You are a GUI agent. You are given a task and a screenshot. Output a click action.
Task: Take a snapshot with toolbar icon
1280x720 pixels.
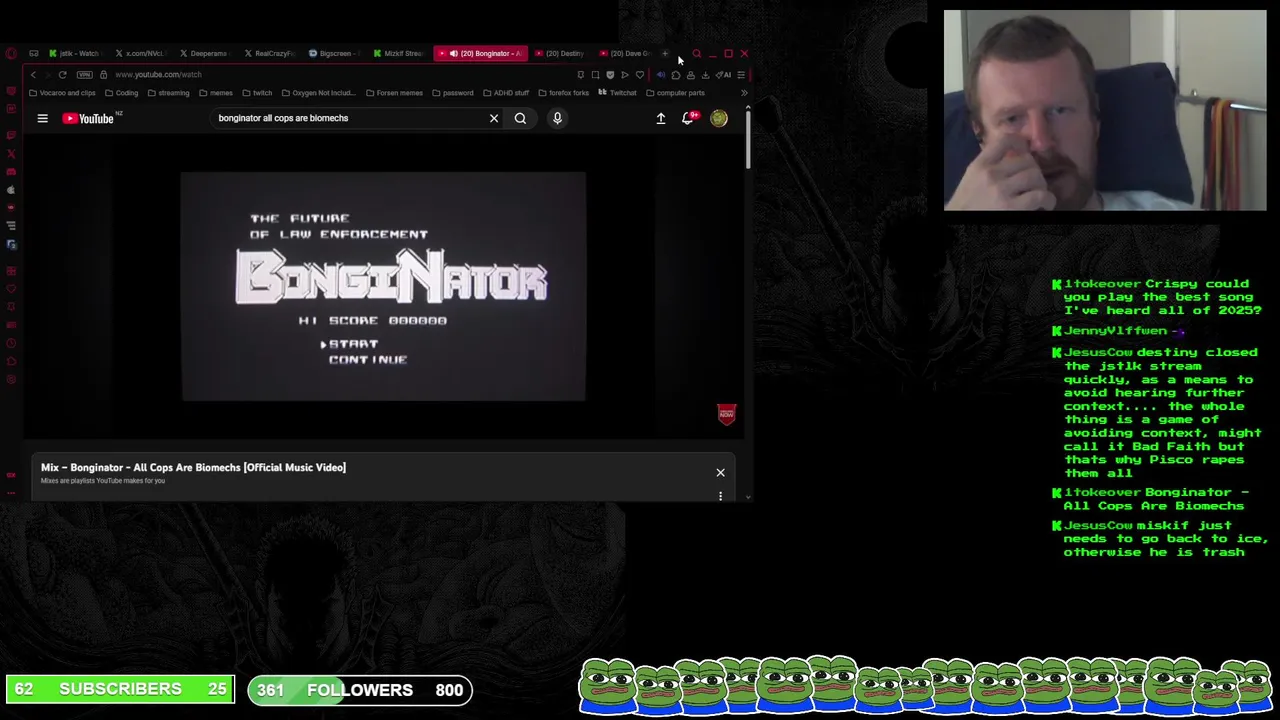(596, 75)
